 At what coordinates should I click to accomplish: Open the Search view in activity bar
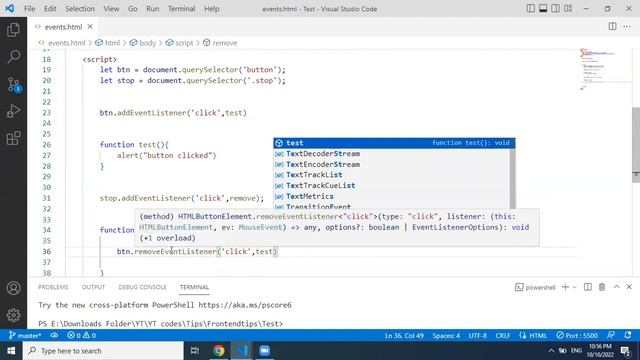tap(13, 57)
